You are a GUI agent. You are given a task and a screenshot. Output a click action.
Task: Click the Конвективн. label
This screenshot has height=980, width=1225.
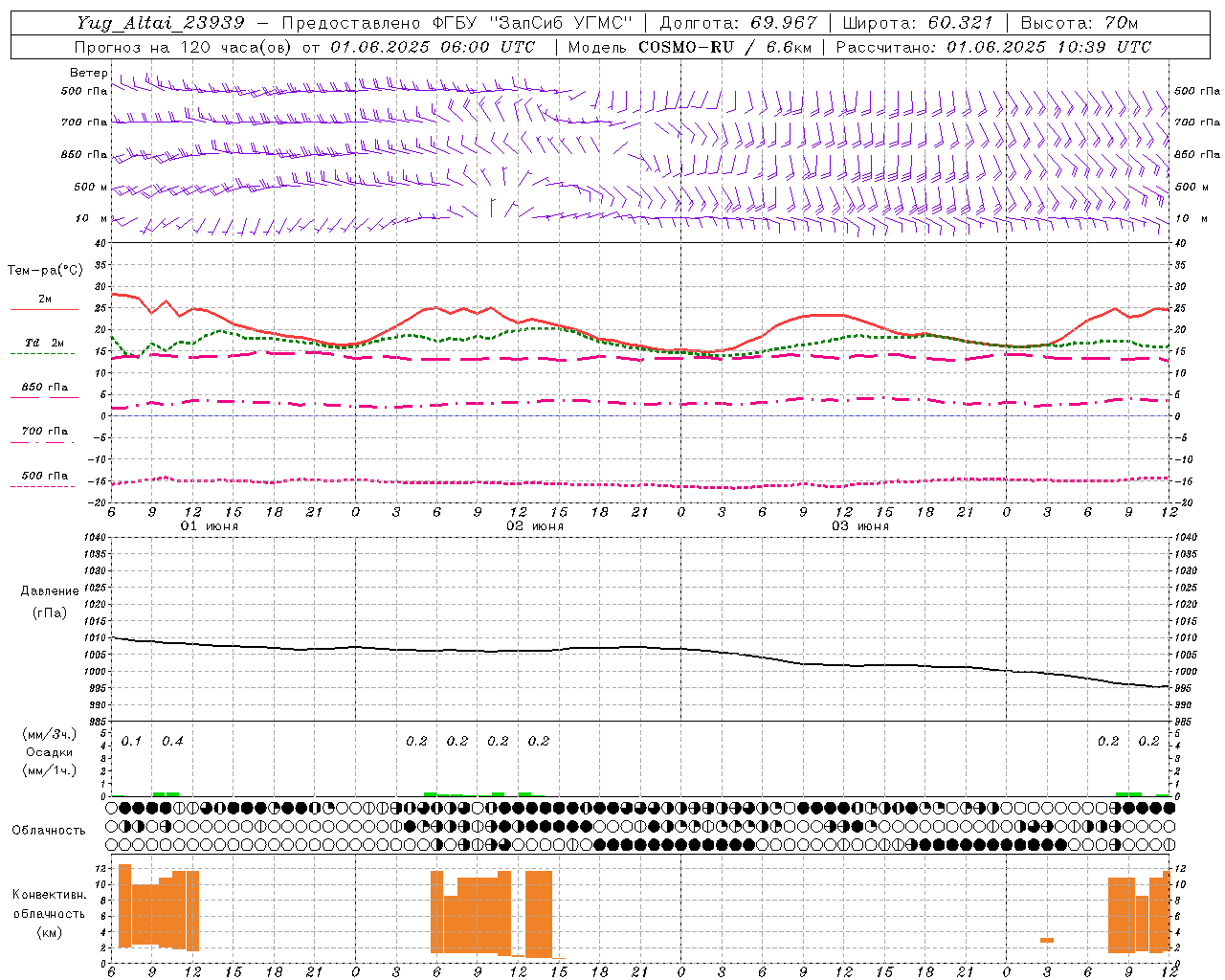click(50, 895)
